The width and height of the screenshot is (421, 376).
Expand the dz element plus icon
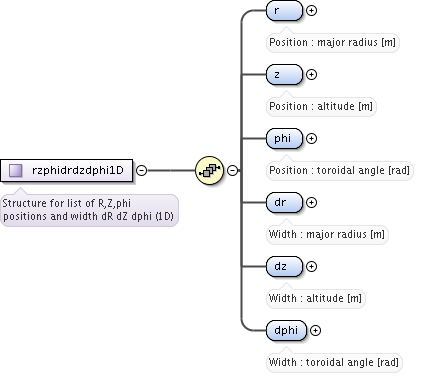click(x=311, y=266)
